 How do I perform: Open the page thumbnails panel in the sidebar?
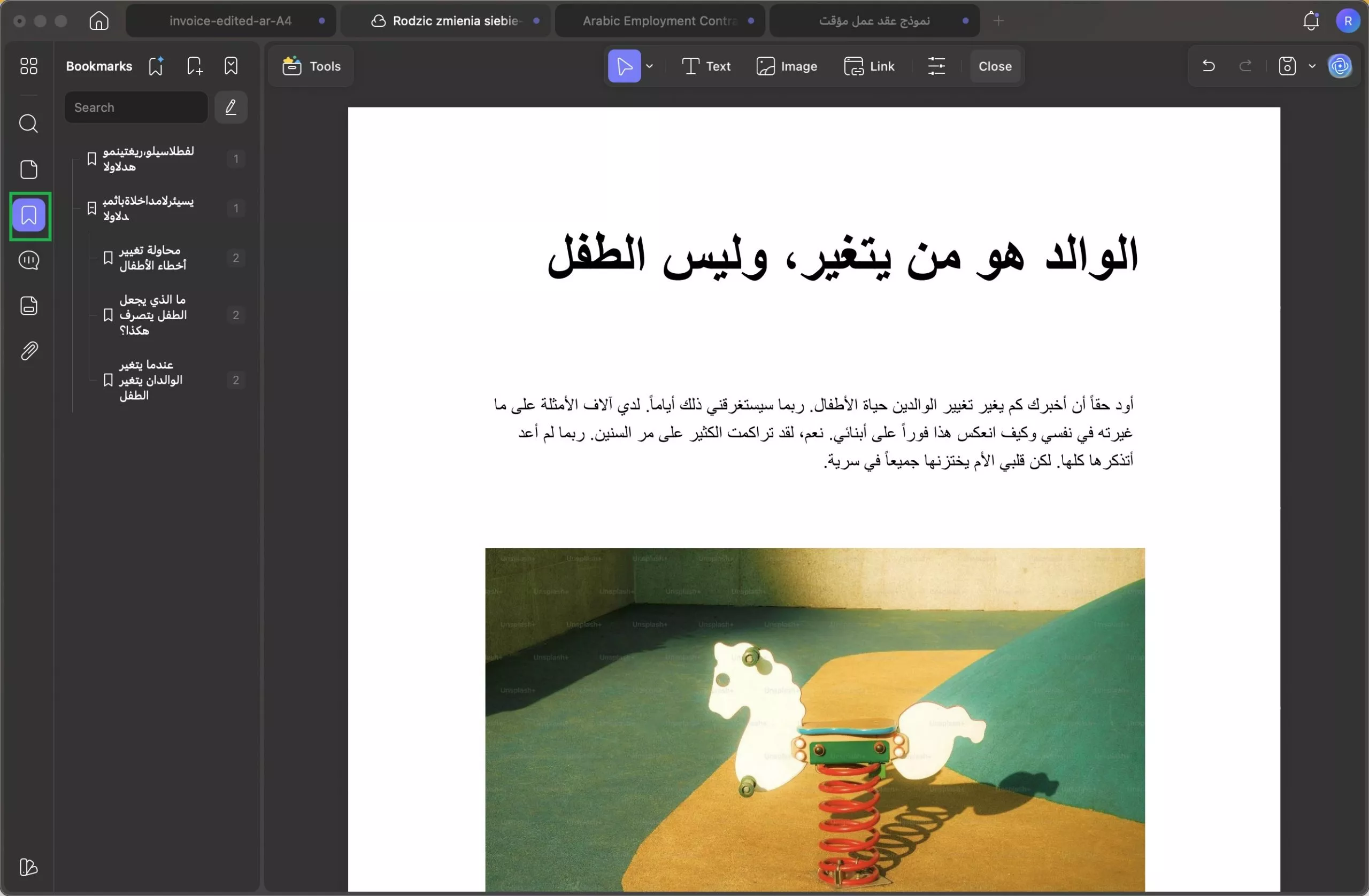coord(28,169)
